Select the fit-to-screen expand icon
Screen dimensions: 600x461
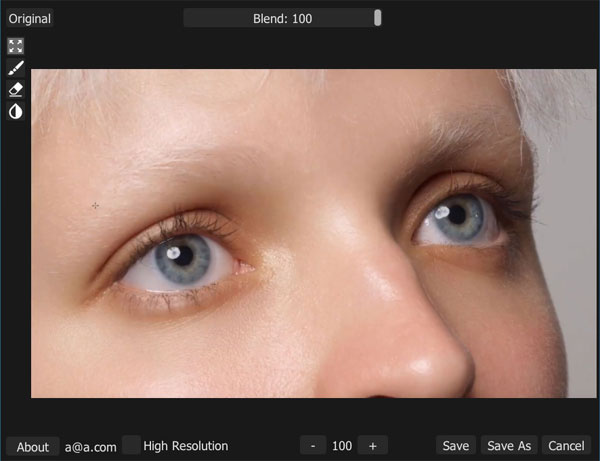16,46
